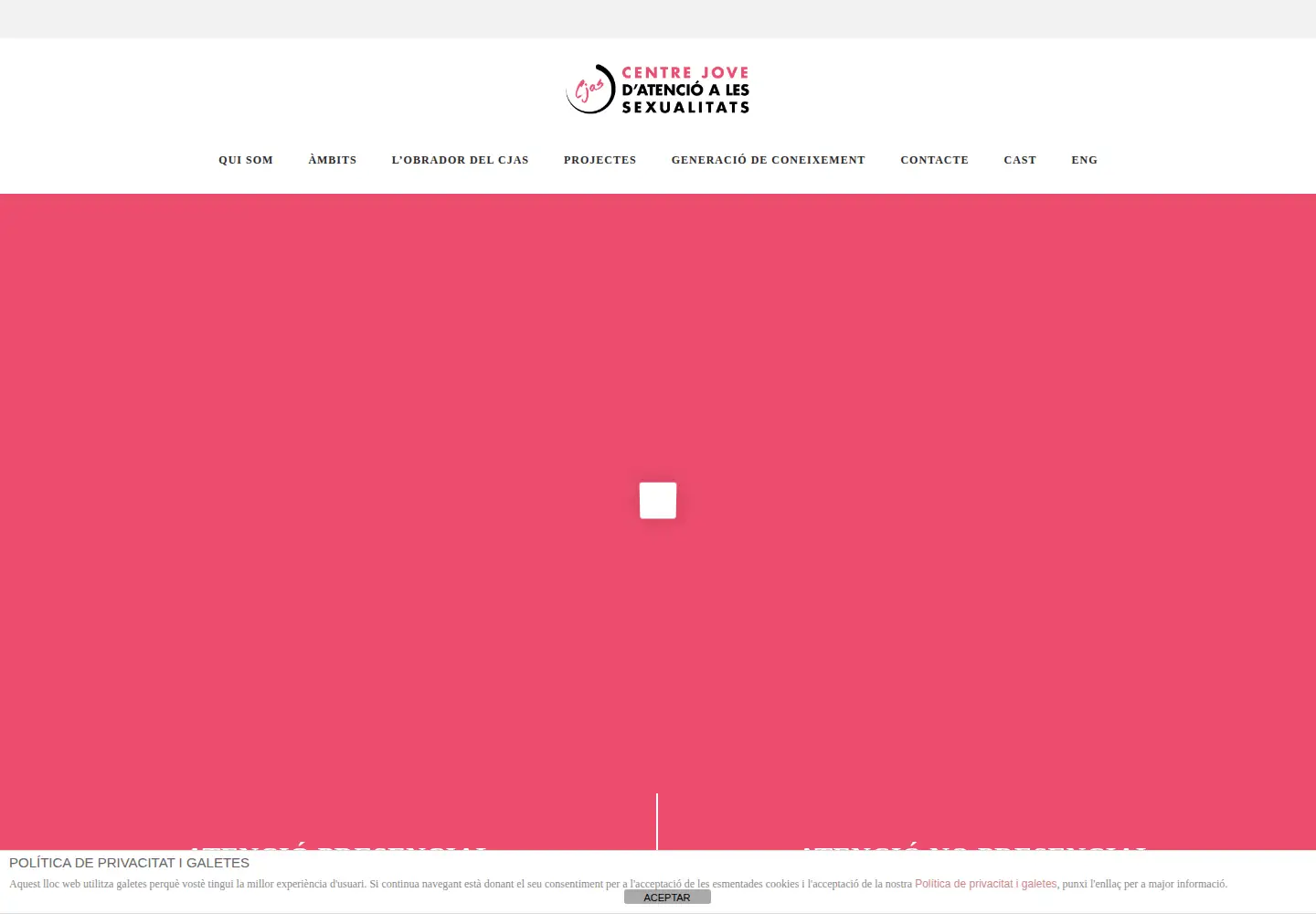
Task: Open the Projectes menu item
Action: (x=600, y=160)
